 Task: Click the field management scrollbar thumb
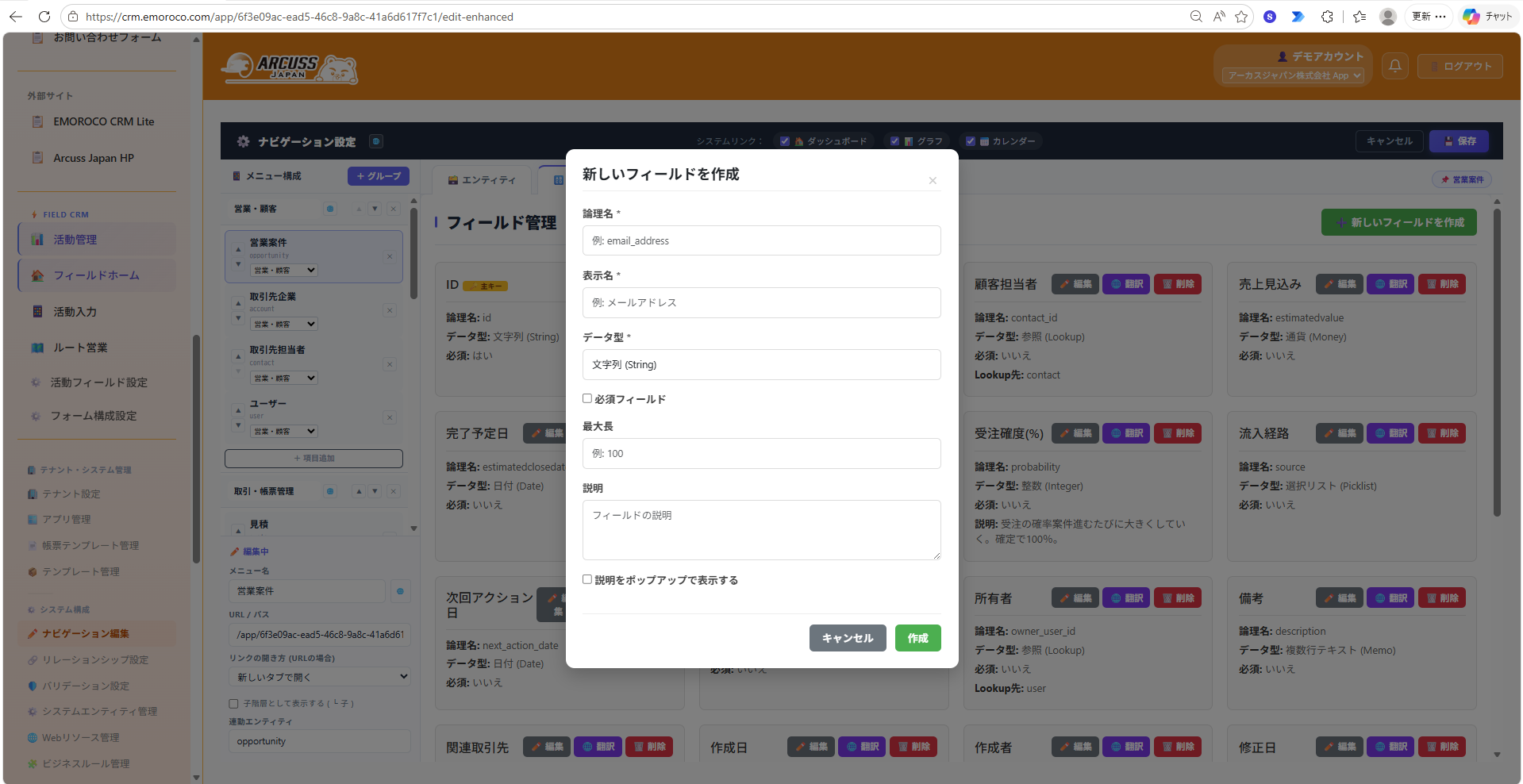pos(1497,362)
